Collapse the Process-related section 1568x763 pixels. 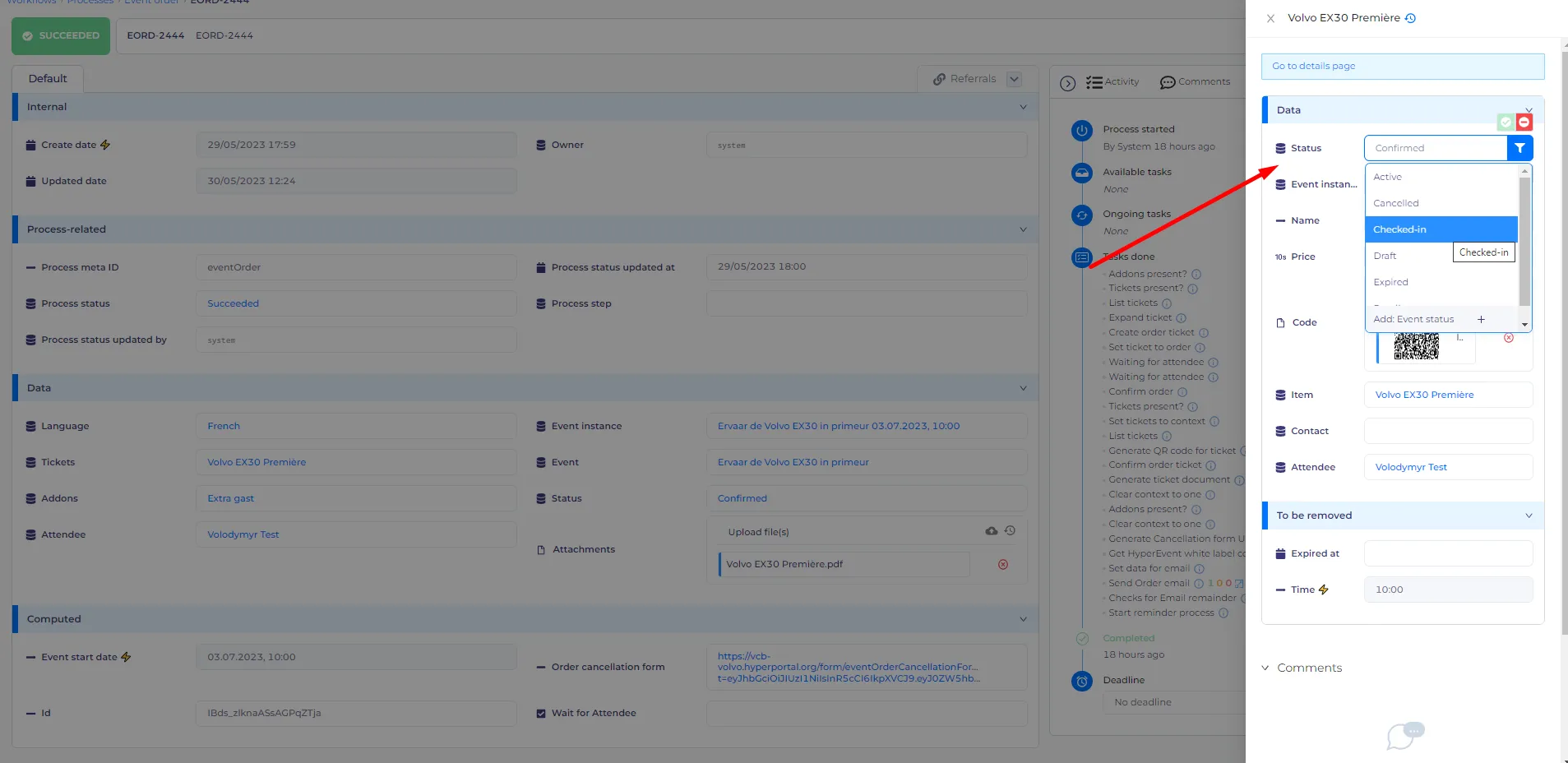[1023, 229]
